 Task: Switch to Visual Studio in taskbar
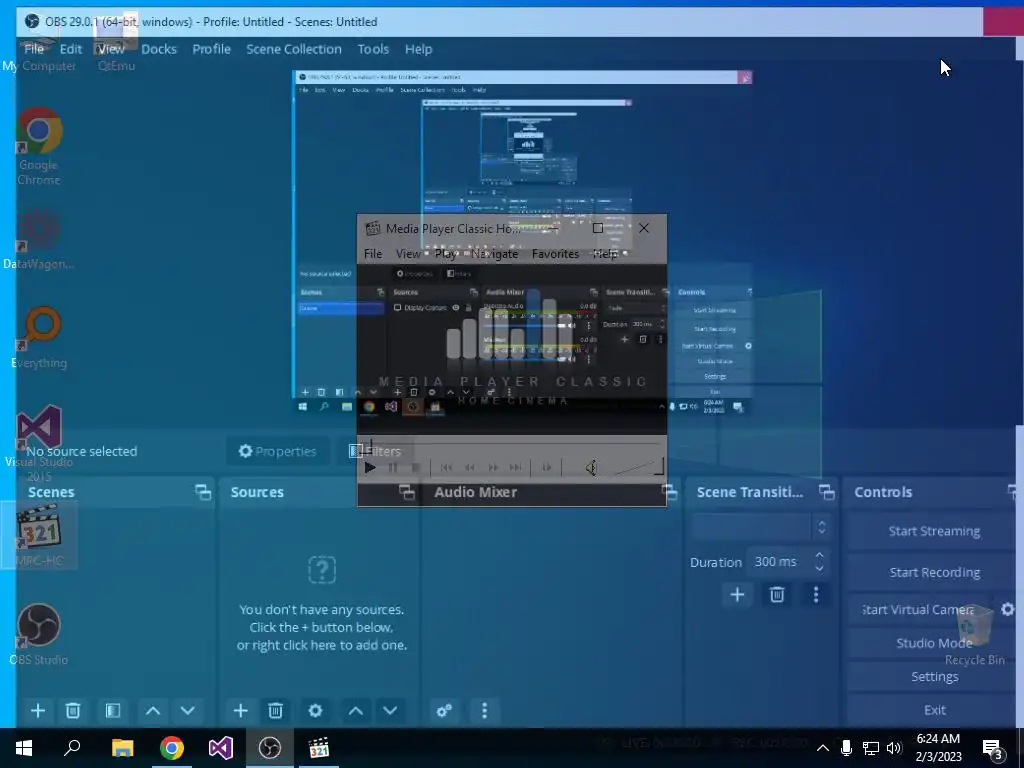click(221, 748)
